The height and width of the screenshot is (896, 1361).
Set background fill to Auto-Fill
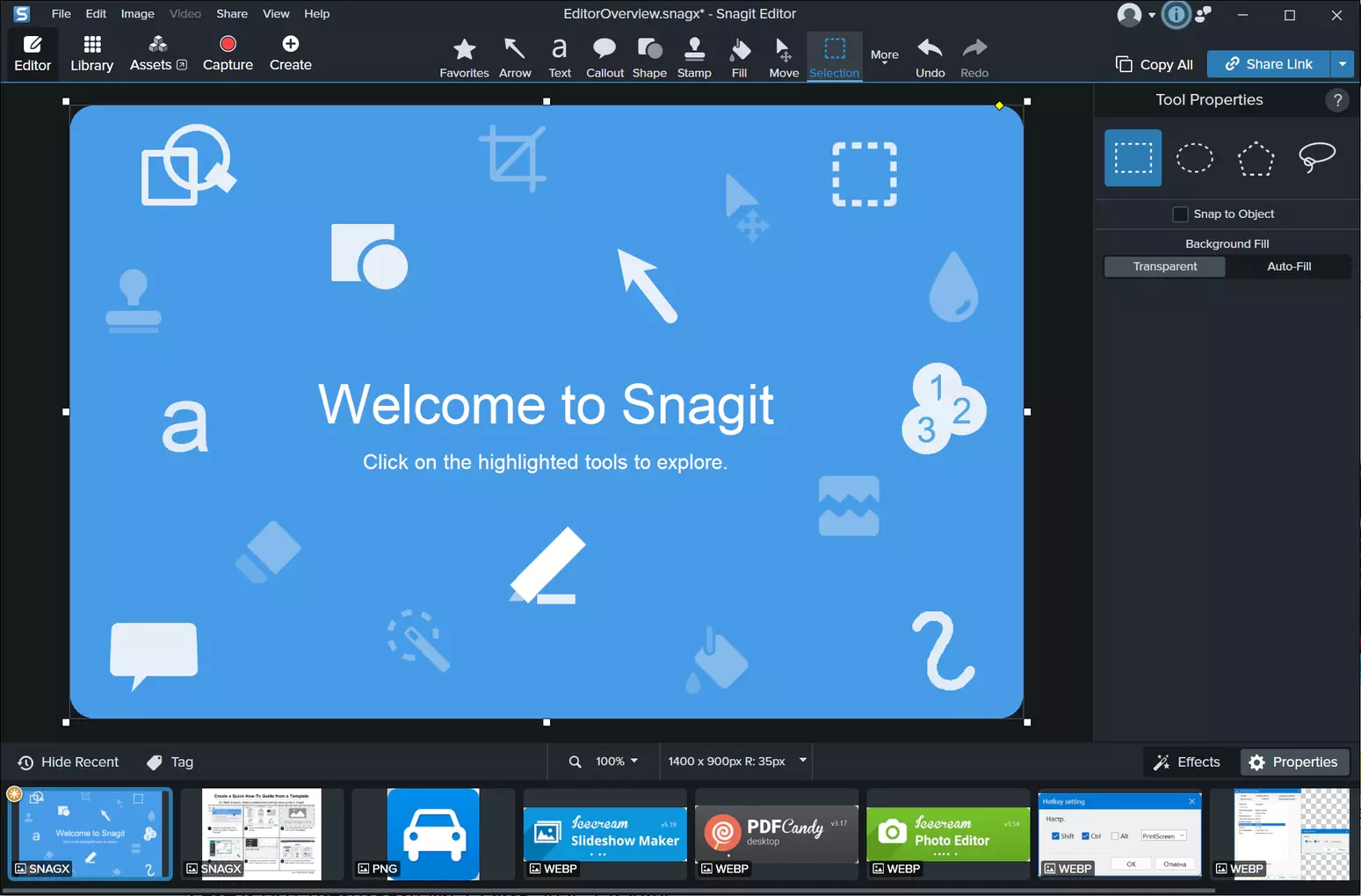[x=1288, y=266]
